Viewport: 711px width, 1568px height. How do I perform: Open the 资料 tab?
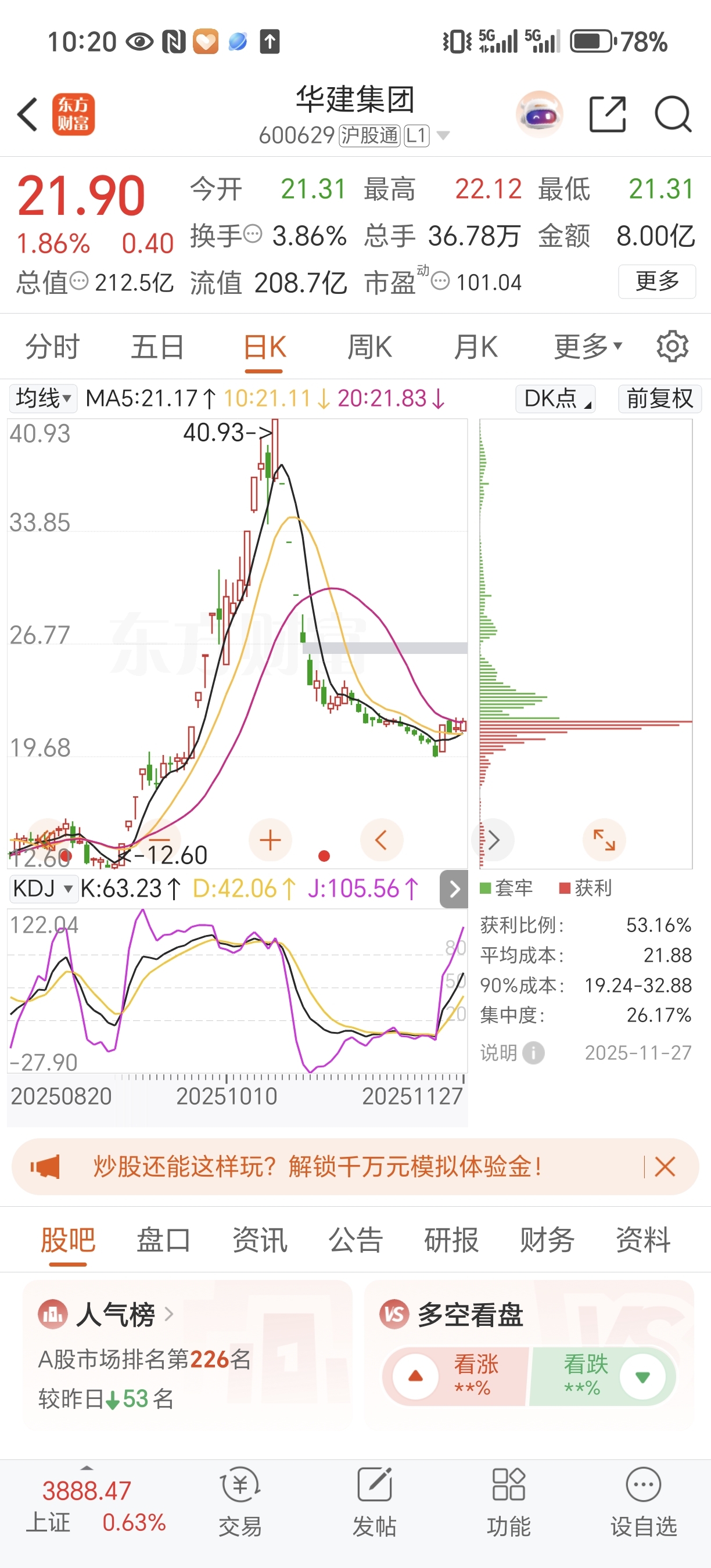click(643, 1240)
